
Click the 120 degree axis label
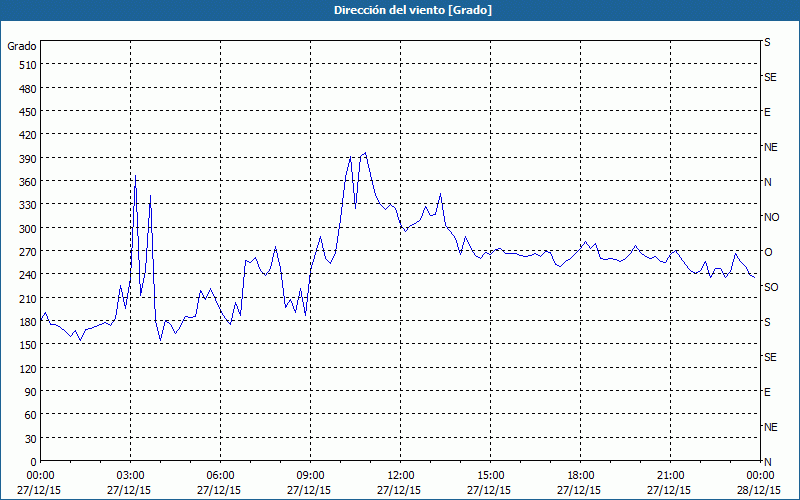coord(28,369)
